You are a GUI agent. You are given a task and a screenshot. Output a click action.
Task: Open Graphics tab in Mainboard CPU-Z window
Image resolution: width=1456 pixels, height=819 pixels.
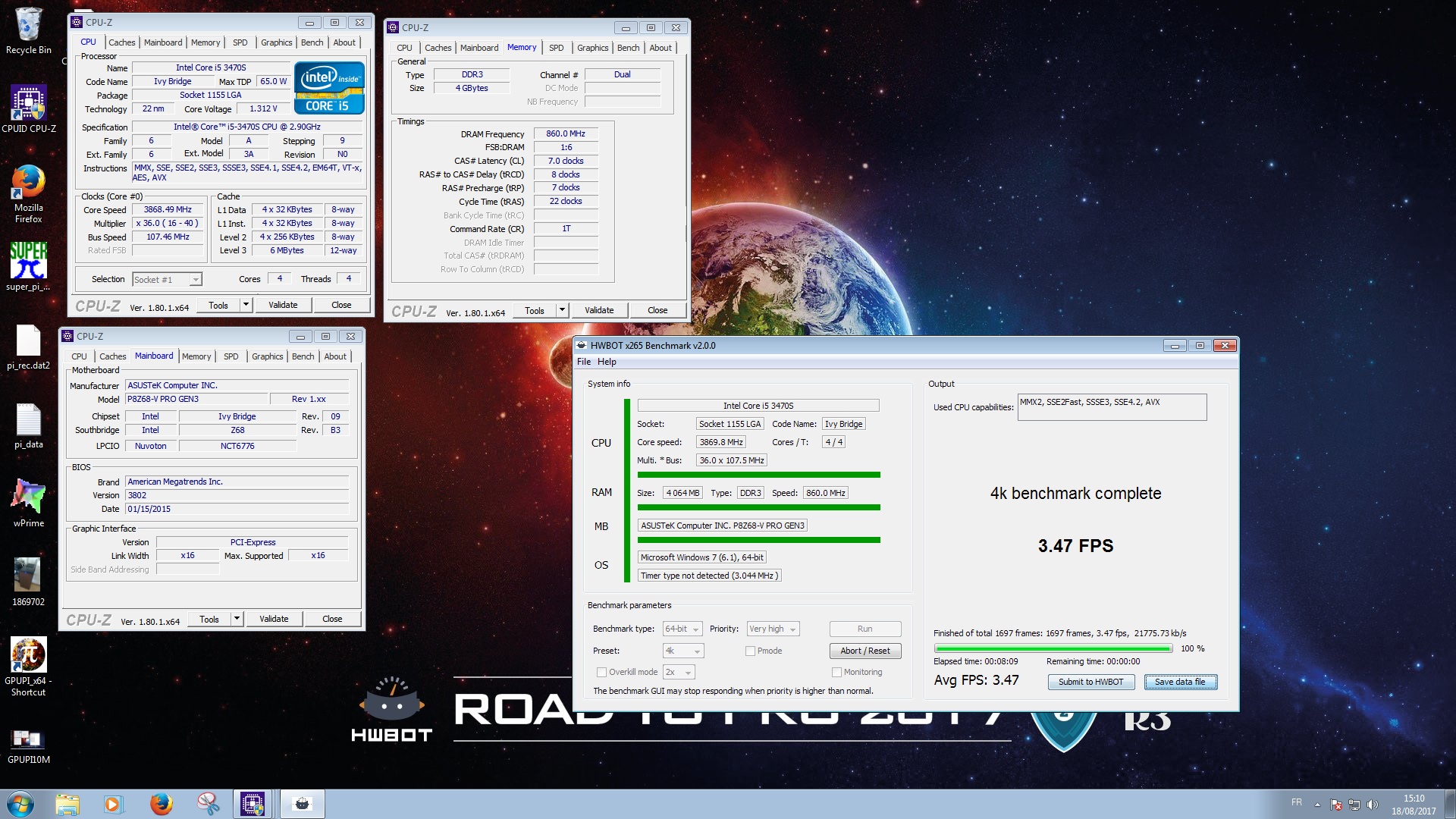point(267,356)
